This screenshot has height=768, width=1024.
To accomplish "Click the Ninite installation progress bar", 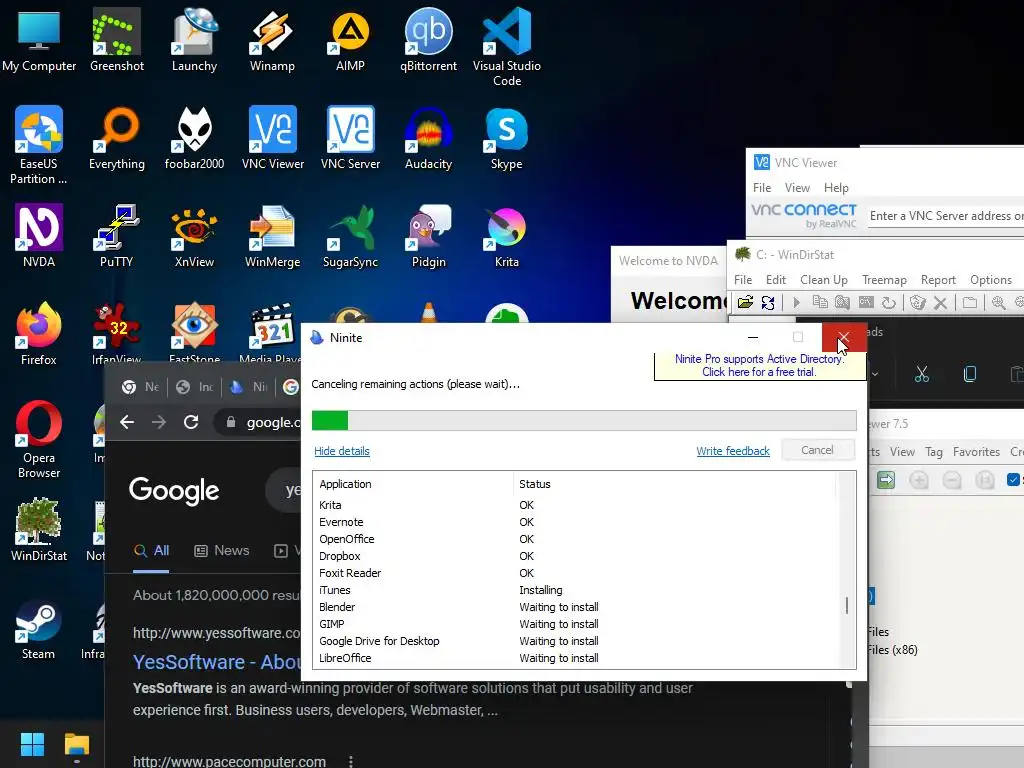I will pyautogui.click(x=584, y=420).
